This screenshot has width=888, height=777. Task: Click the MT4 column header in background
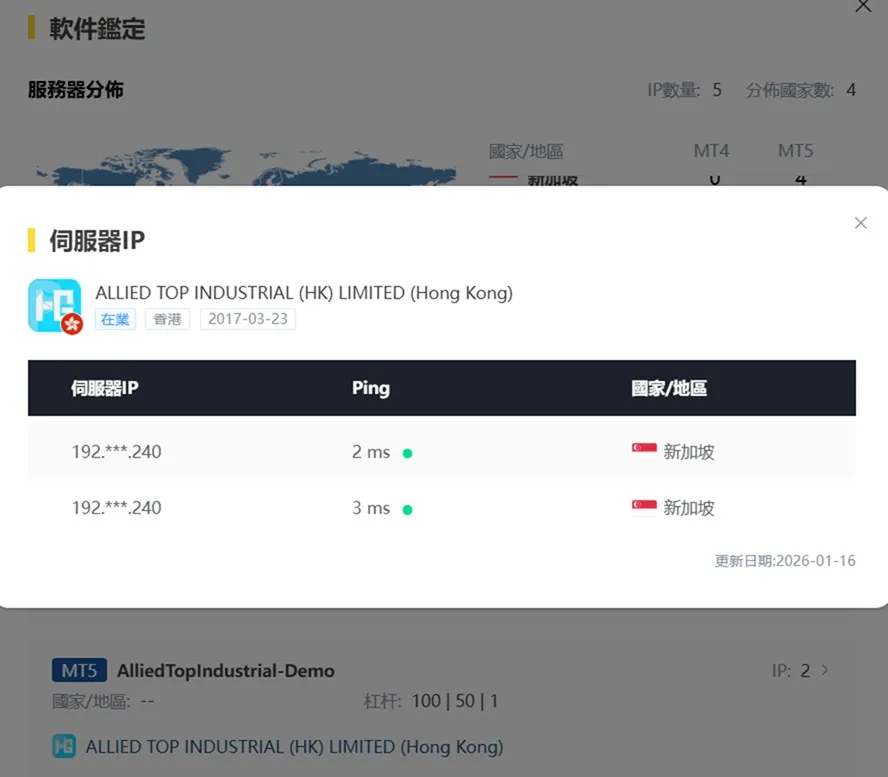711,151
